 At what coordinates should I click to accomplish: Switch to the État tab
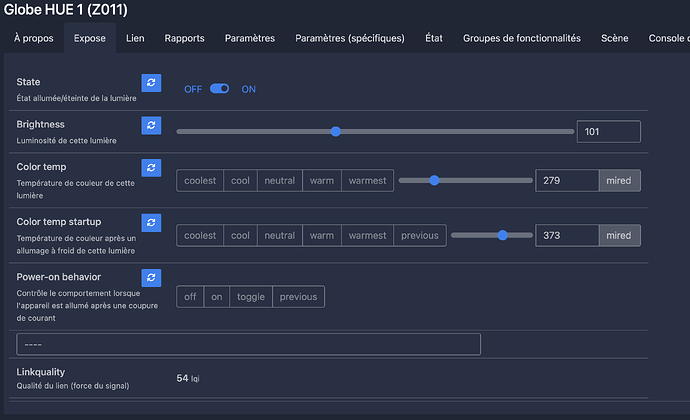(x=434, y=38)
